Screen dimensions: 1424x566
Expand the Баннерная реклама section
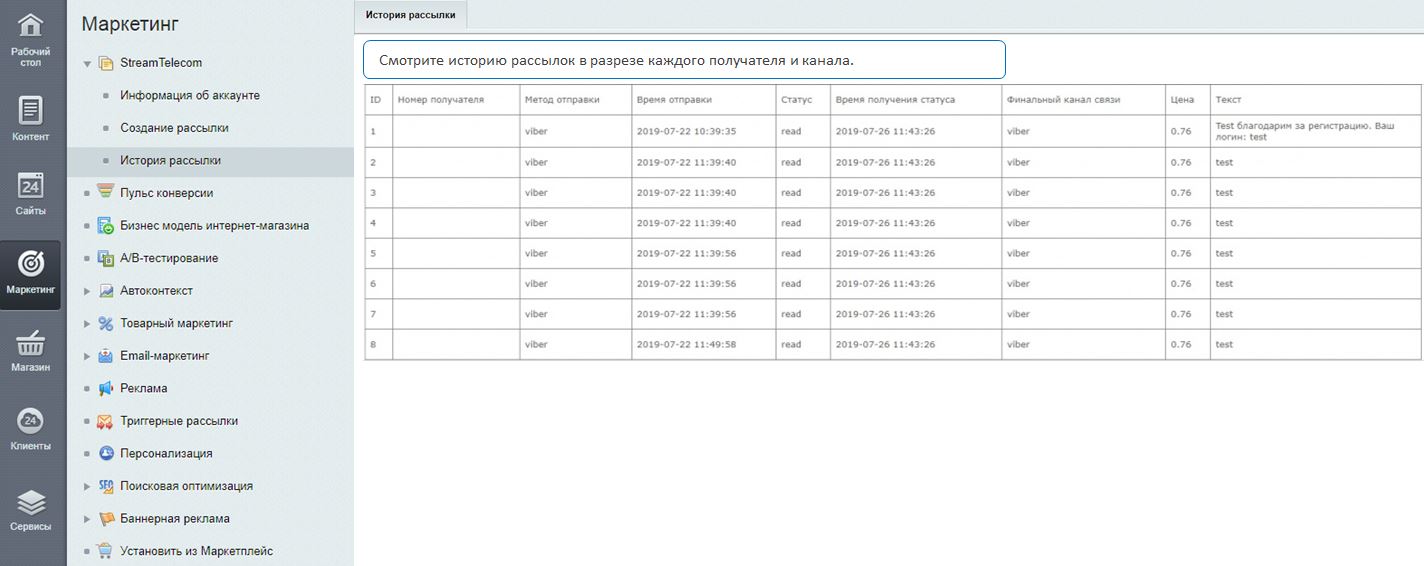[x=87, y=519]
